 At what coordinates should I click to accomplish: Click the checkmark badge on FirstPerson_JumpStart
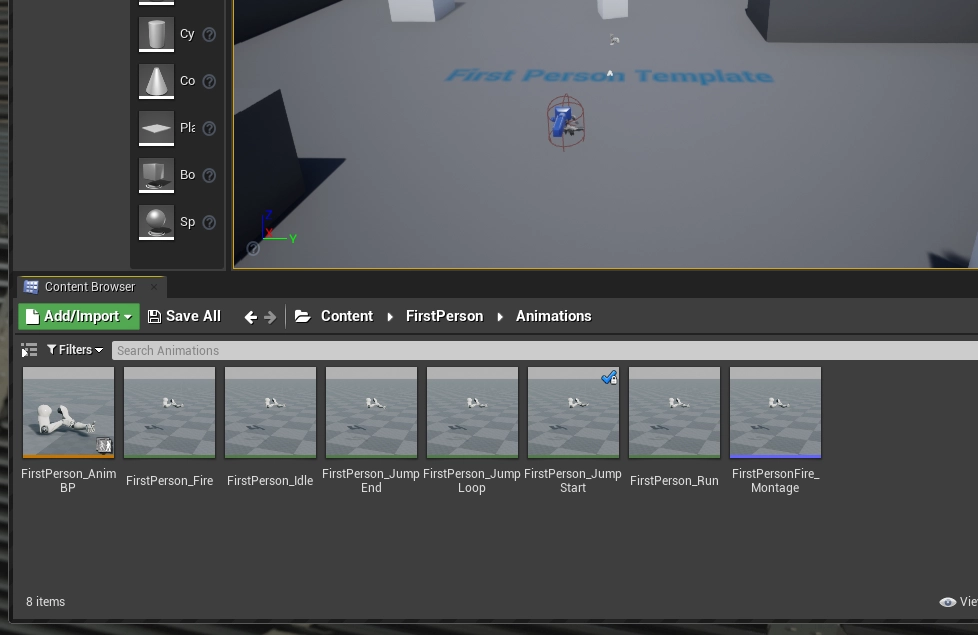[609, 377]
